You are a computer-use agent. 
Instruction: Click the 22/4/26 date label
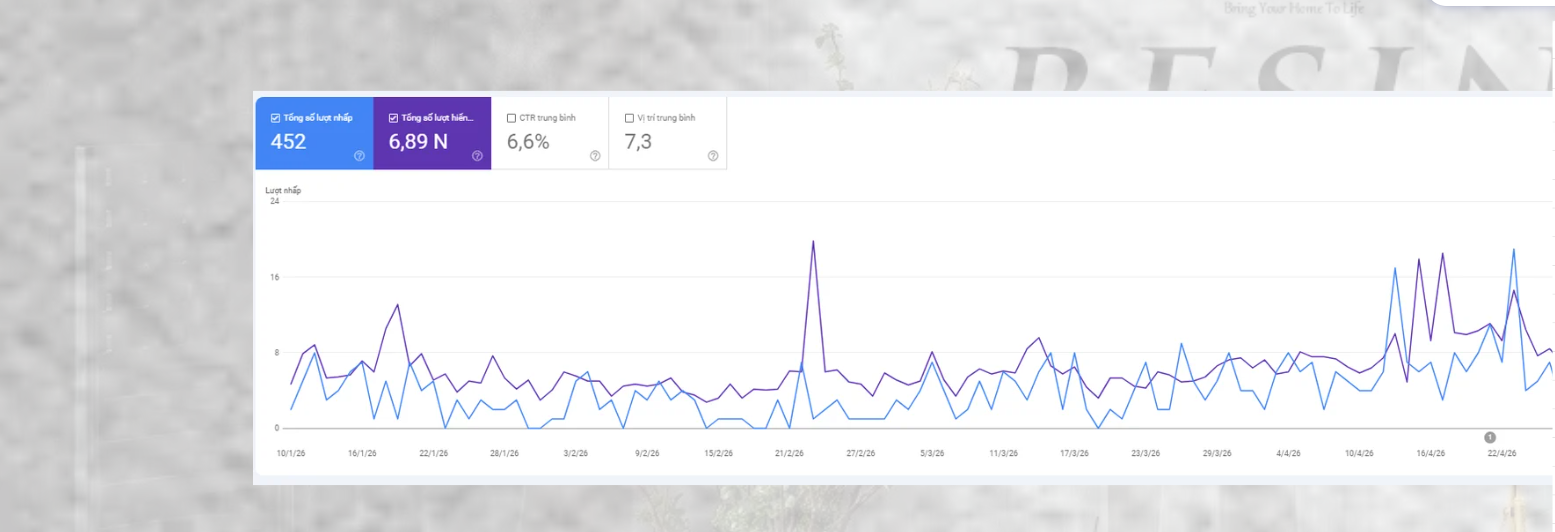[1502, 453]
